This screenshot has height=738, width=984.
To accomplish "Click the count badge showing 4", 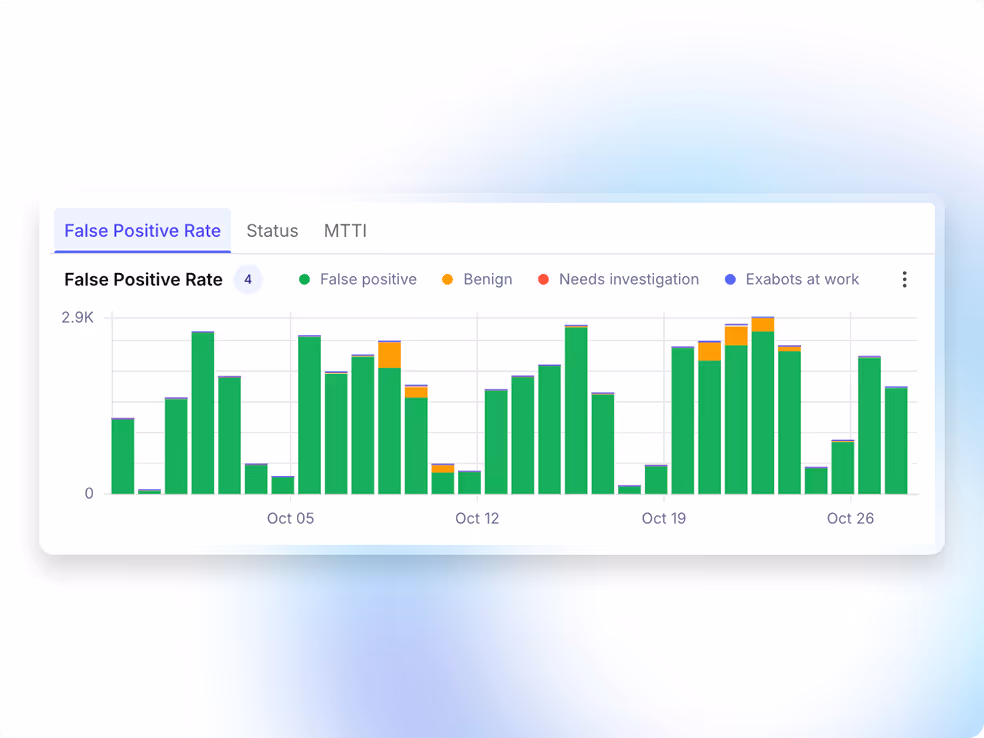I will click(248, 279).
